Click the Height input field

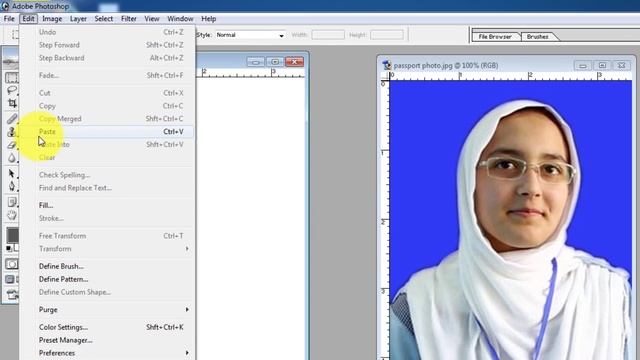[387, 35]
